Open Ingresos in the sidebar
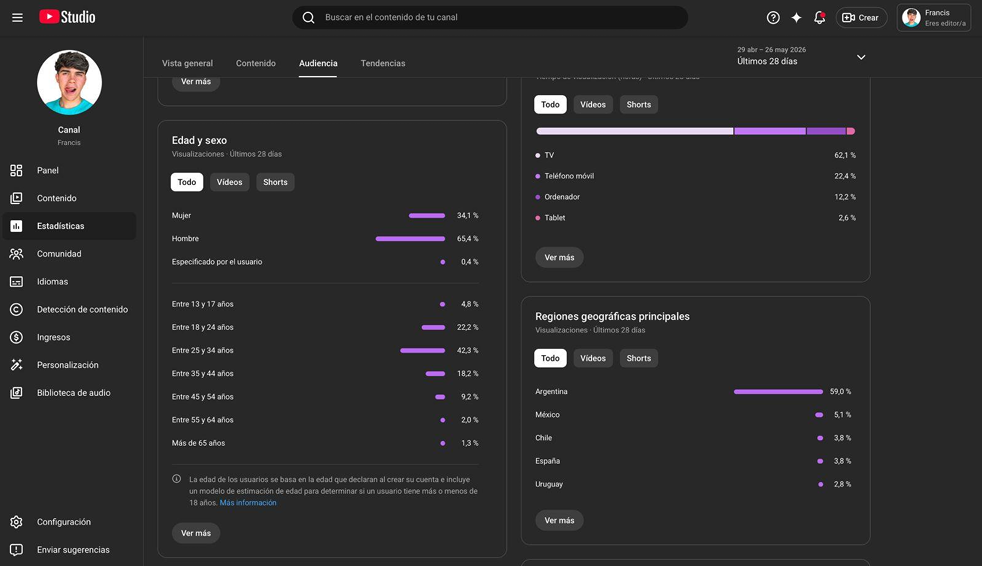Screen dimensions: 982x566 point(69,337)
